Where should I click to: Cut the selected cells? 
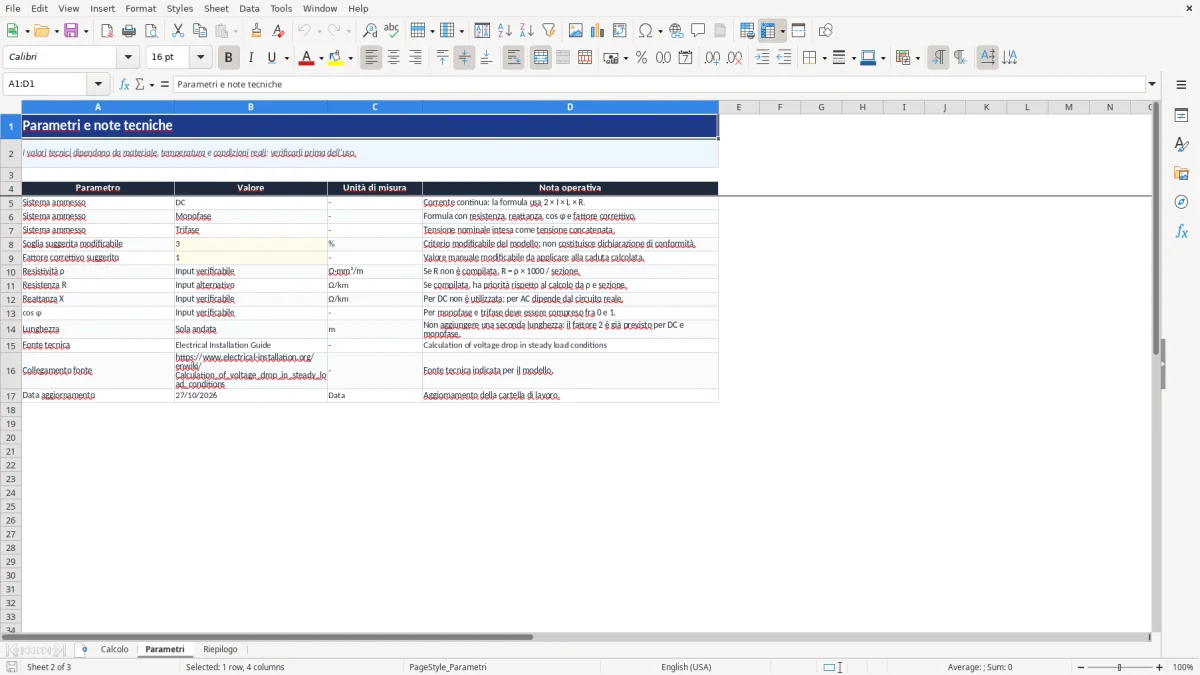tap(178, 31)
